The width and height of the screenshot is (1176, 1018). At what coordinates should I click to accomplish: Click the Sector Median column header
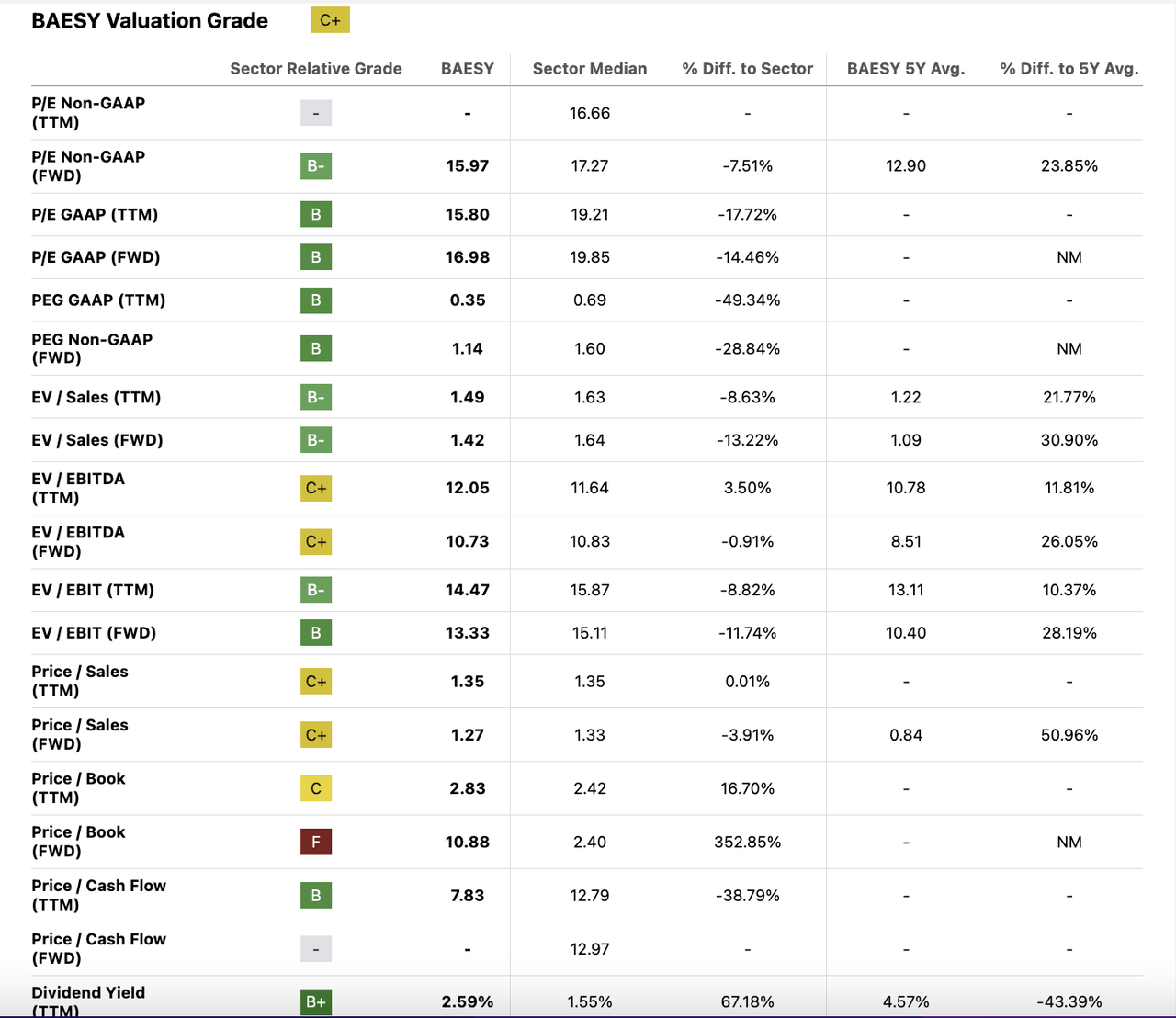[x=590, y=69]
